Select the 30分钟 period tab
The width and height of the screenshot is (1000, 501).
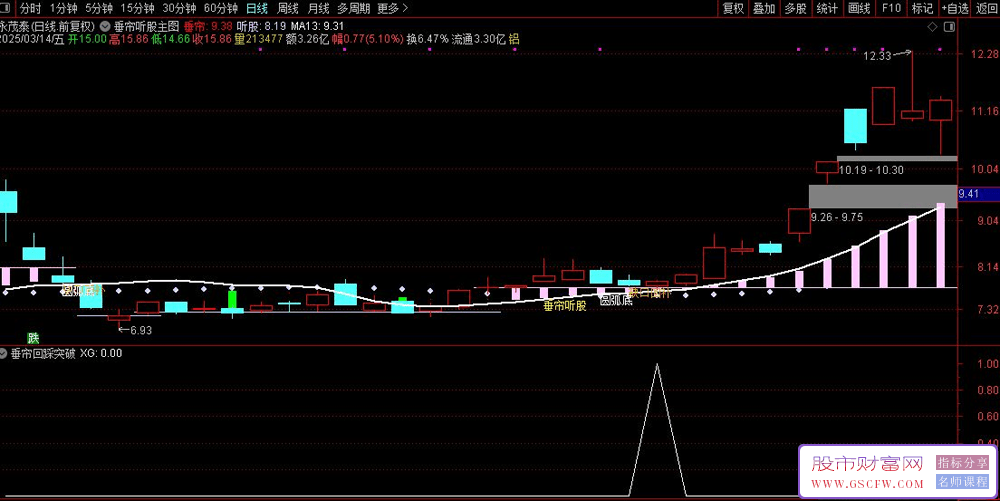coord(179,8)
